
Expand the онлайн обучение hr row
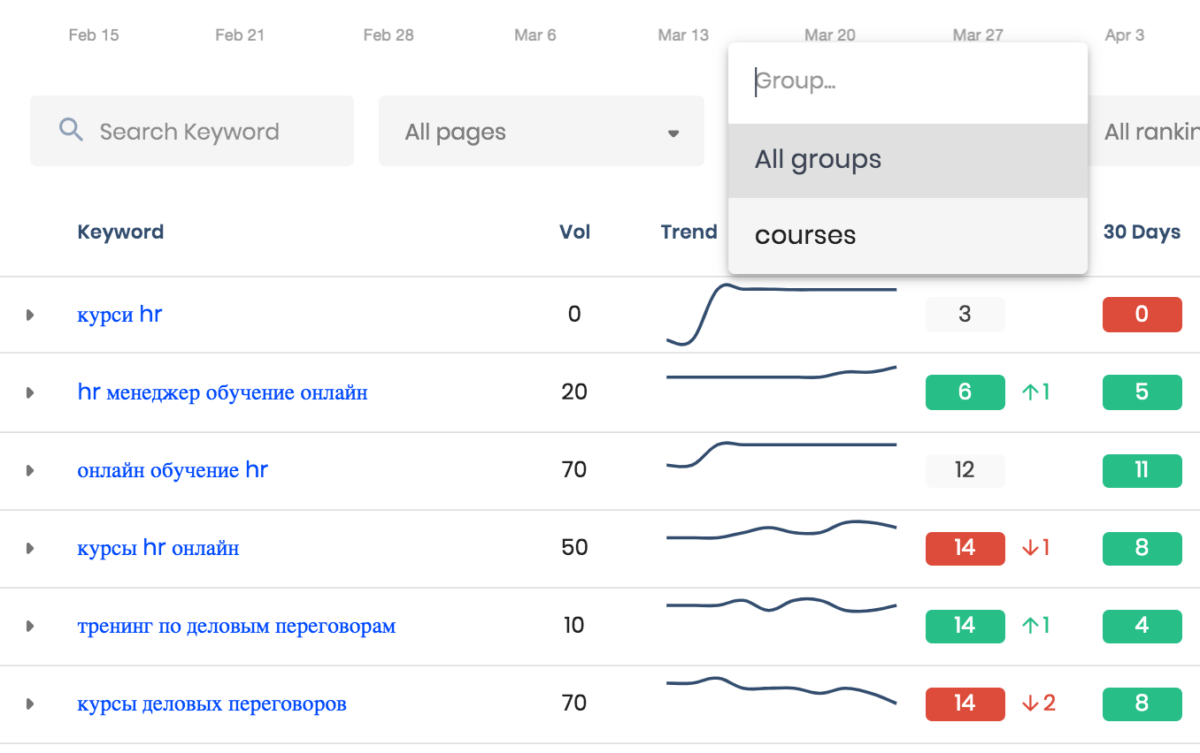point(30,470)
